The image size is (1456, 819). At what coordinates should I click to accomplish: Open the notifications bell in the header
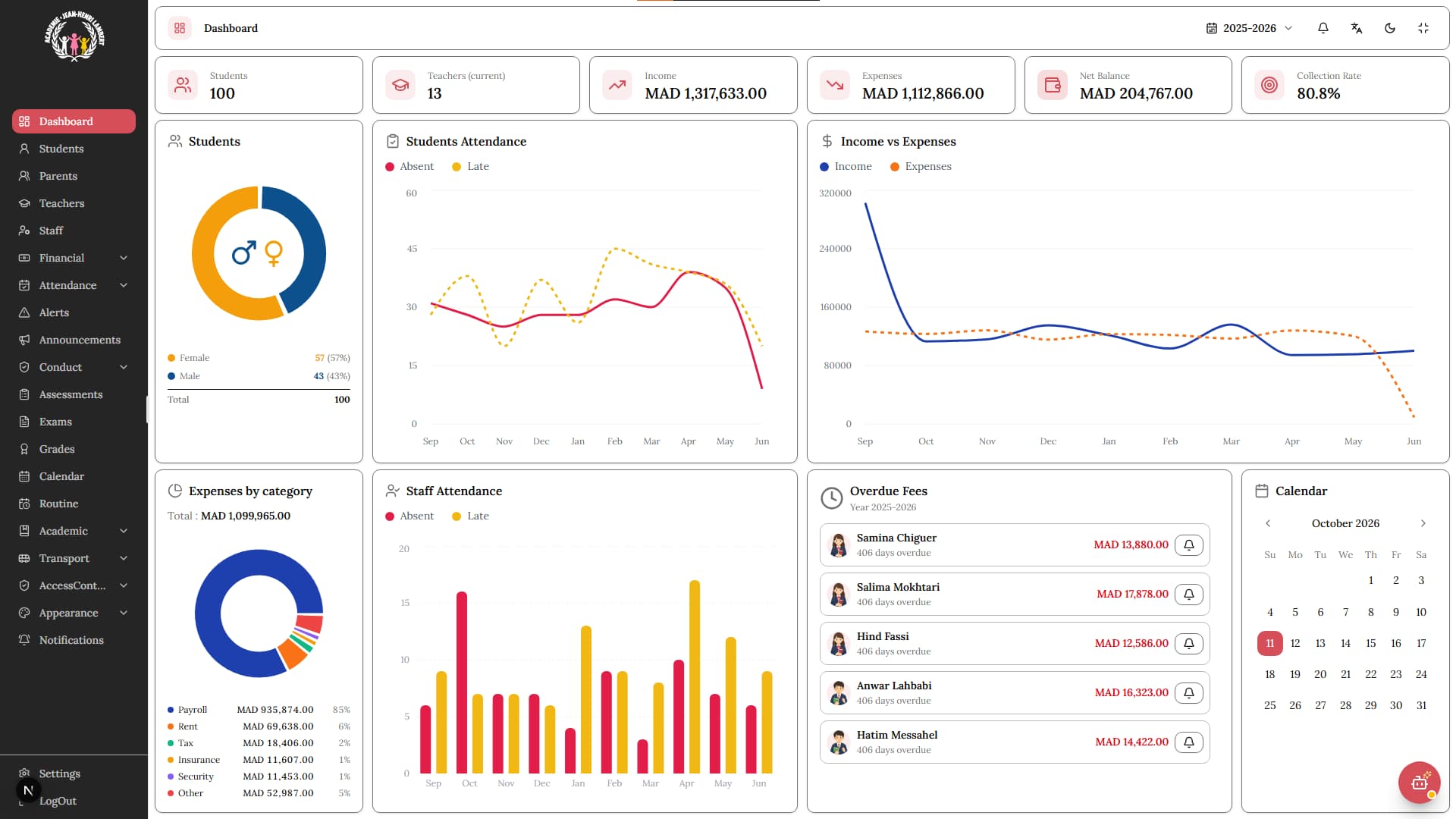click(x=1323, y=28)
